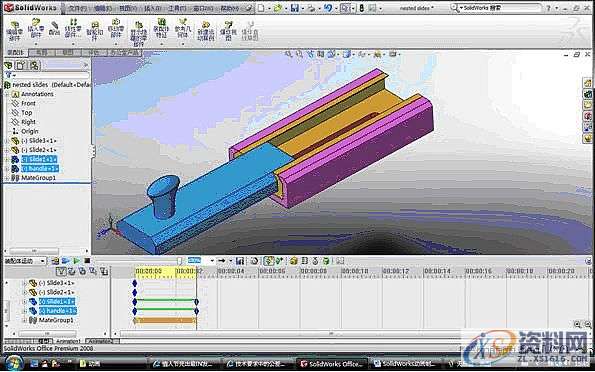
Task: Click the Motor icon in the motion toolbar
Action: click(x=293, y=261)
